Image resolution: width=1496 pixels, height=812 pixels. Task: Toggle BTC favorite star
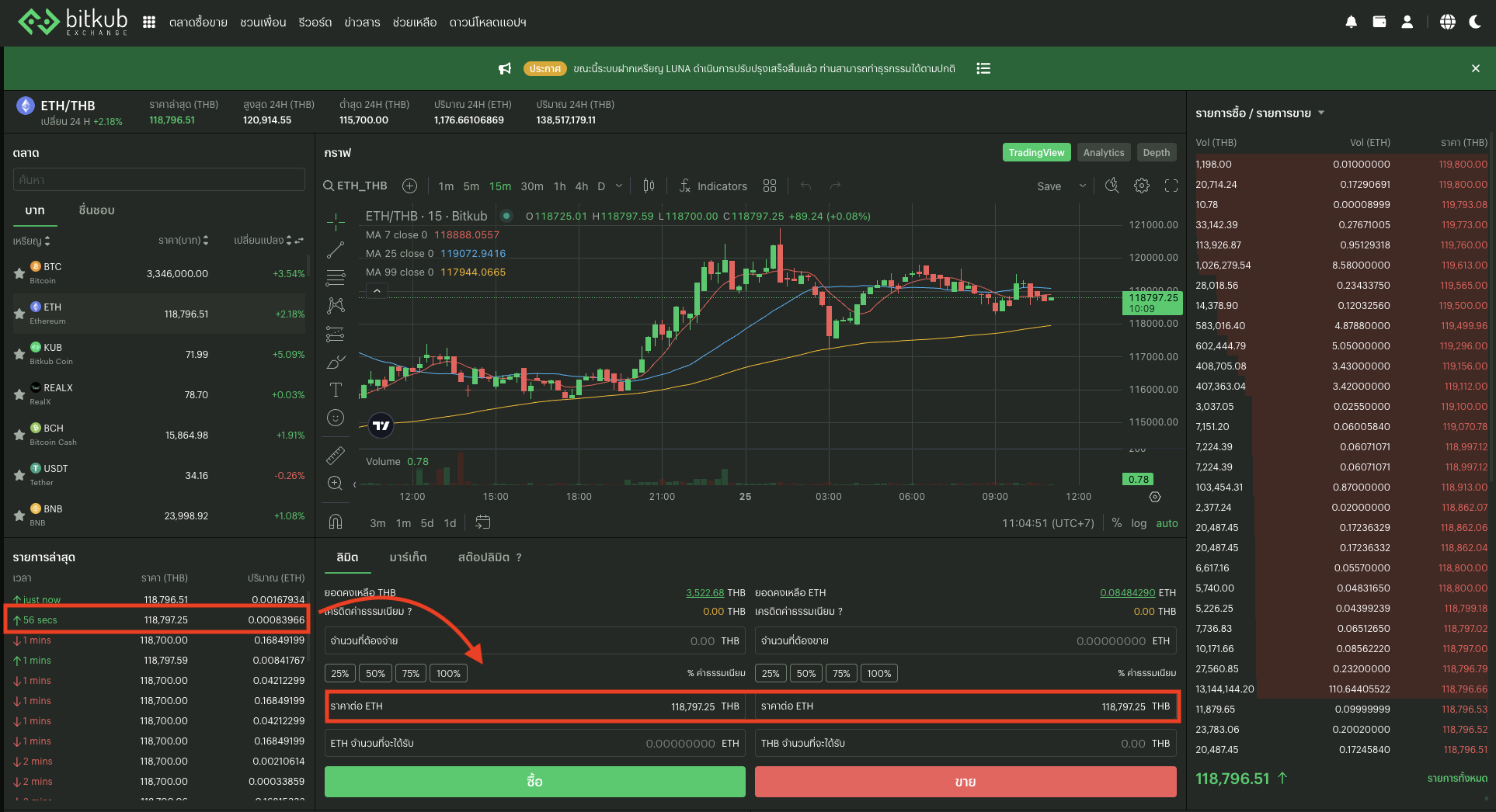[x=19, y=273]
